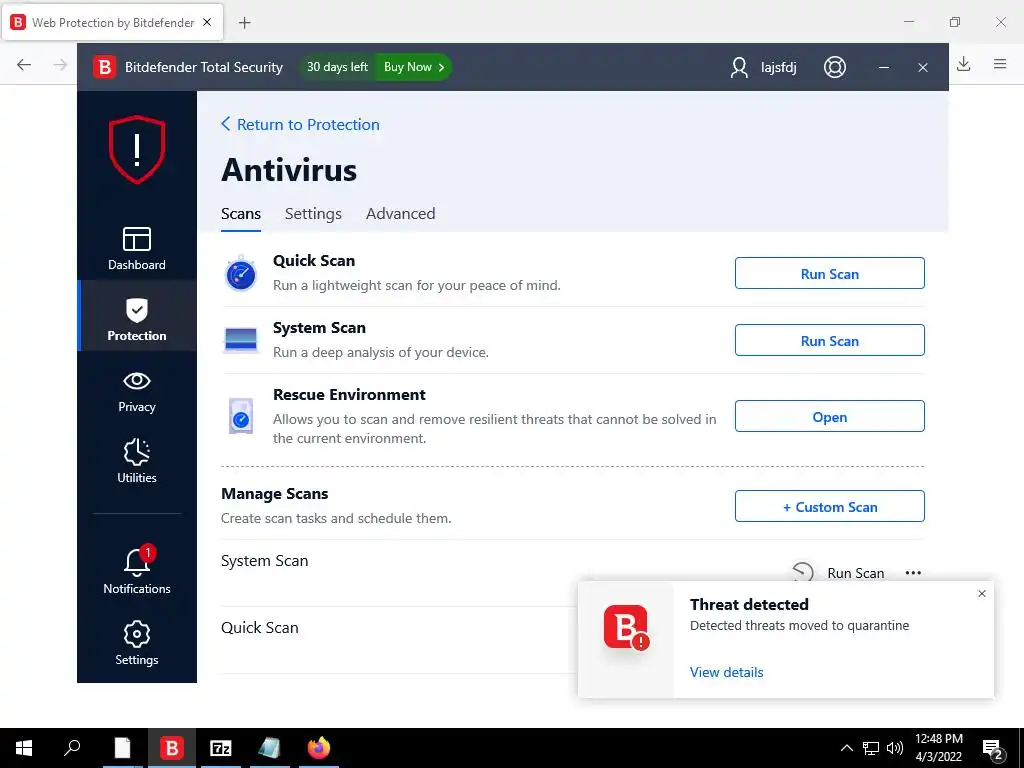This screenshot has height=768, width=1024.
Task: Click the 30 days left trial label
Action: click(337, 67)
